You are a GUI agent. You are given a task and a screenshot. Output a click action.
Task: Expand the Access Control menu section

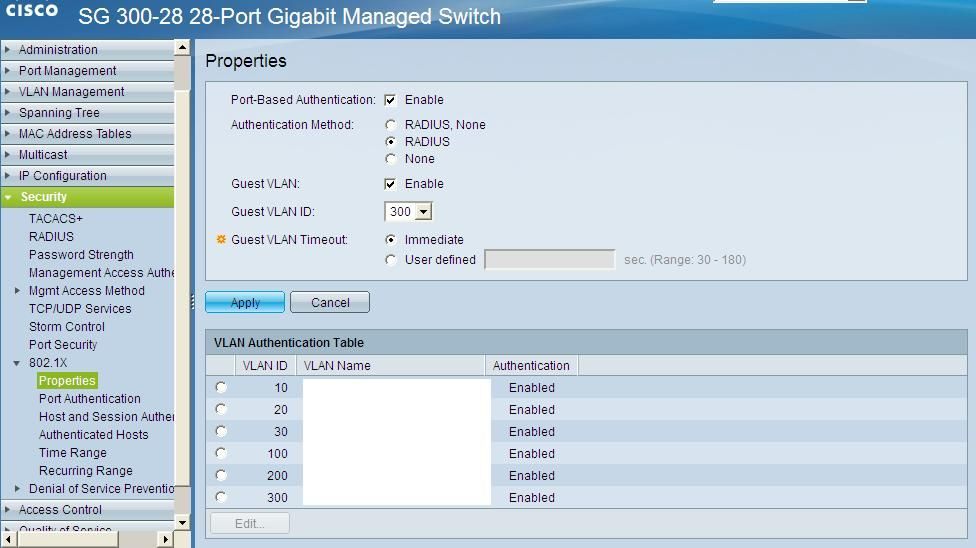point(88,509)
